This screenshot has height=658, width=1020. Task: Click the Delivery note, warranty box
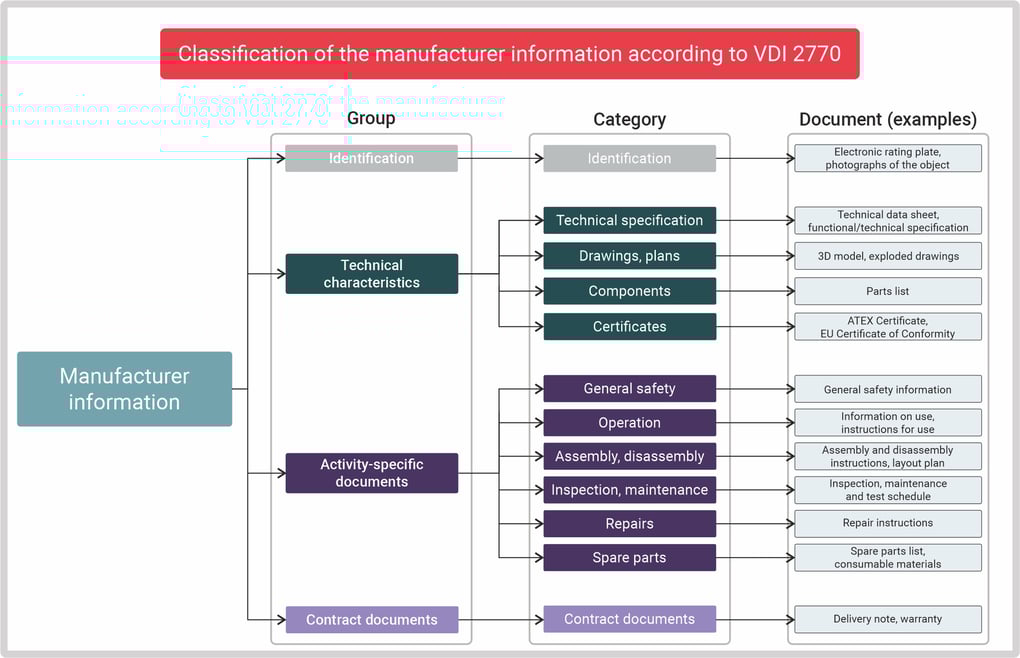pyautogui.click(x=888, y=619)
